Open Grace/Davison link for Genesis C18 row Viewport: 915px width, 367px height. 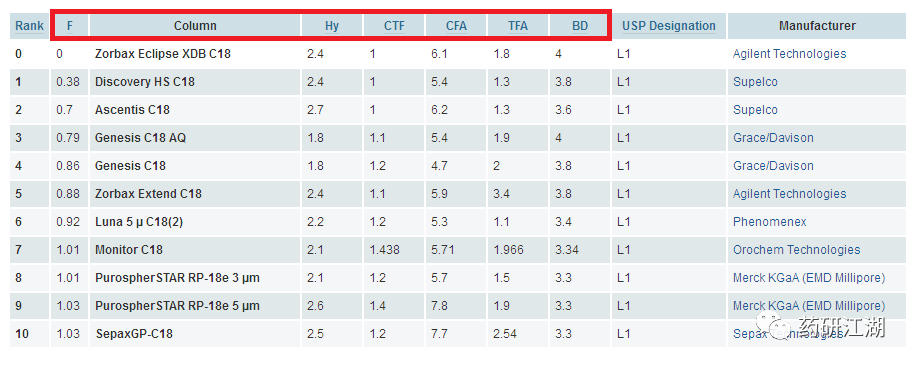click(773, 166)
